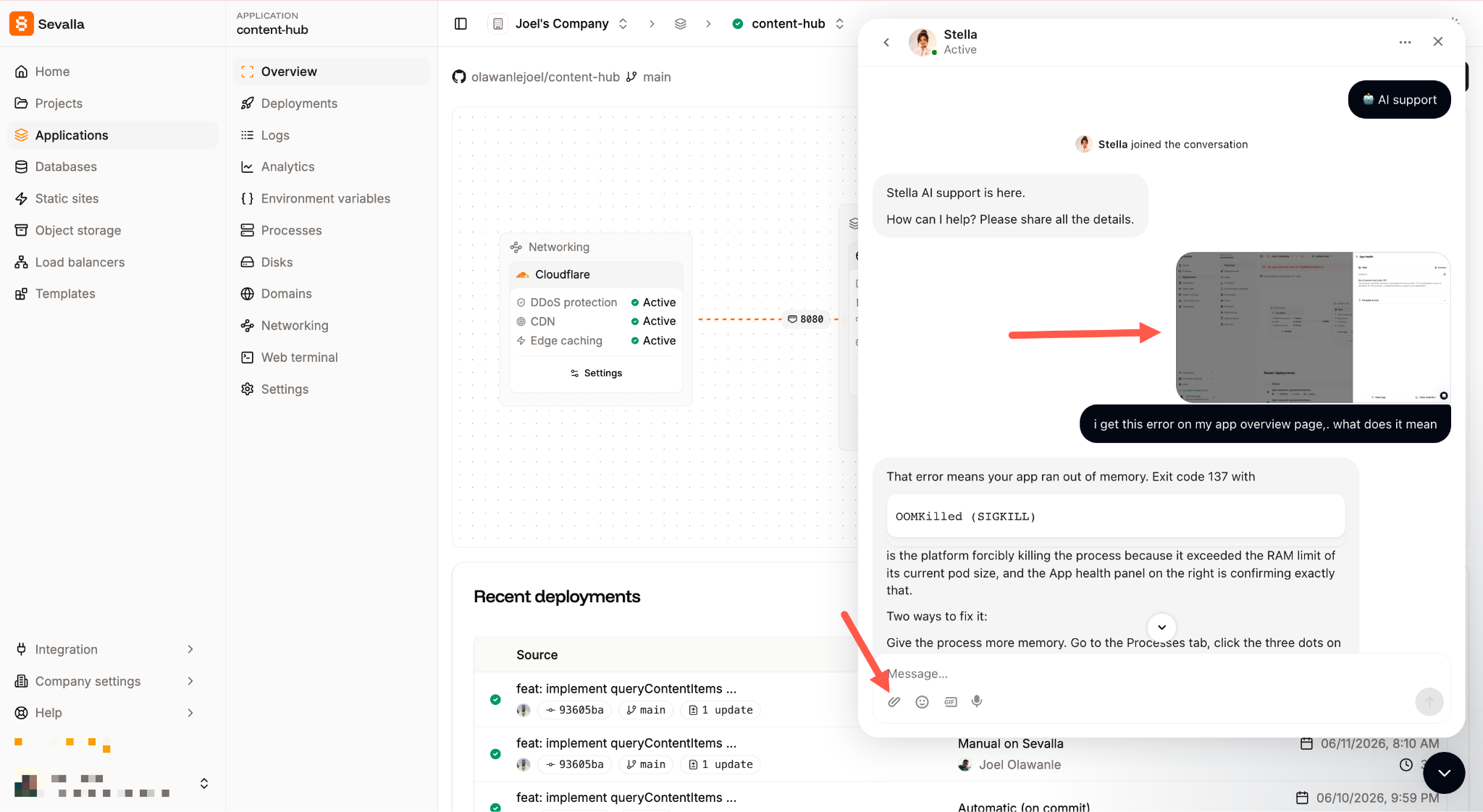The height and width of the screenshot is (812, 1483).
Task: Open Networking section in app menu
Action: coord(331,326)
